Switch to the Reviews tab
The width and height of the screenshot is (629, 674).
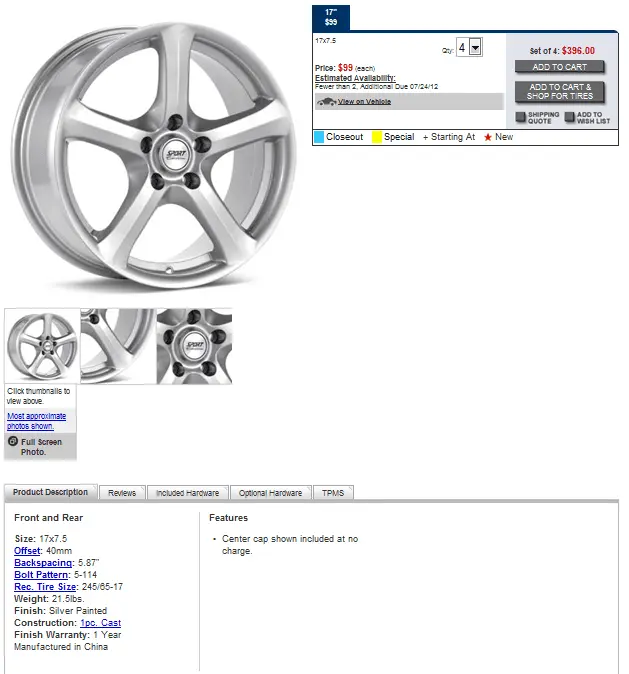[122, 493]
